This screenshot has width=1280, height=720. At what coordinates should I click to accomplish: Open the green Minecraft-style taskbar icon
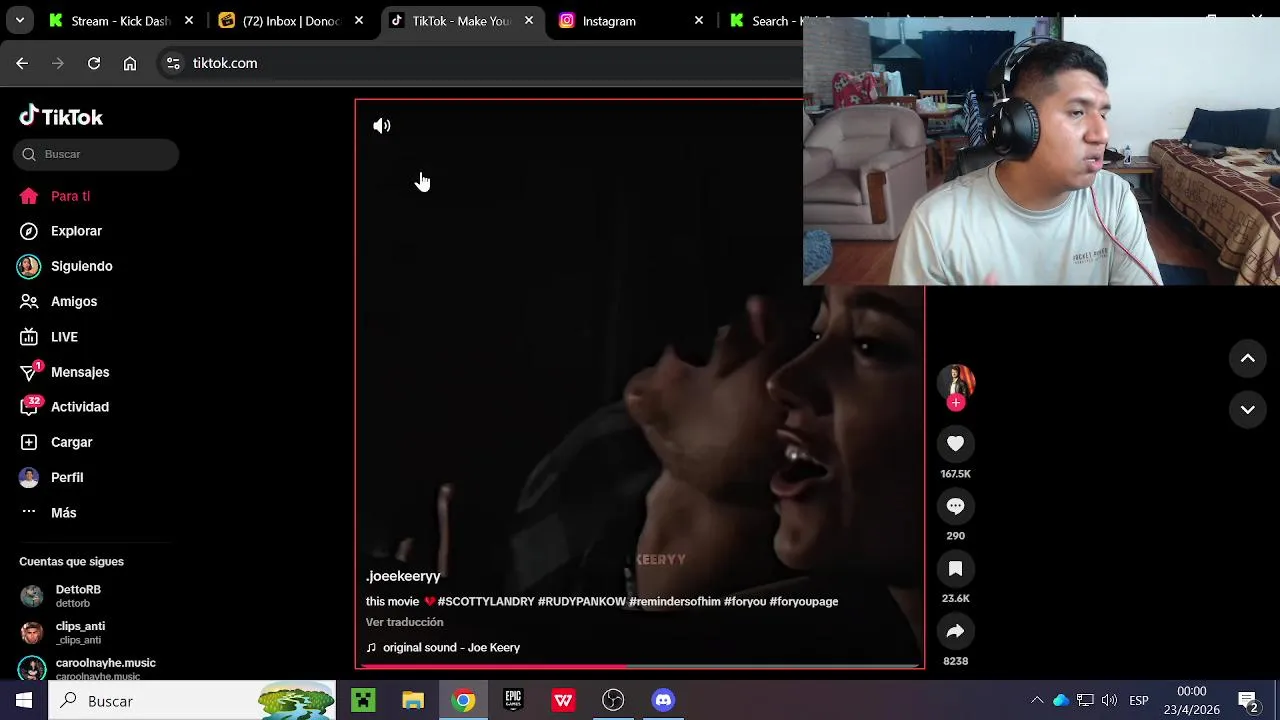(363, 700)
